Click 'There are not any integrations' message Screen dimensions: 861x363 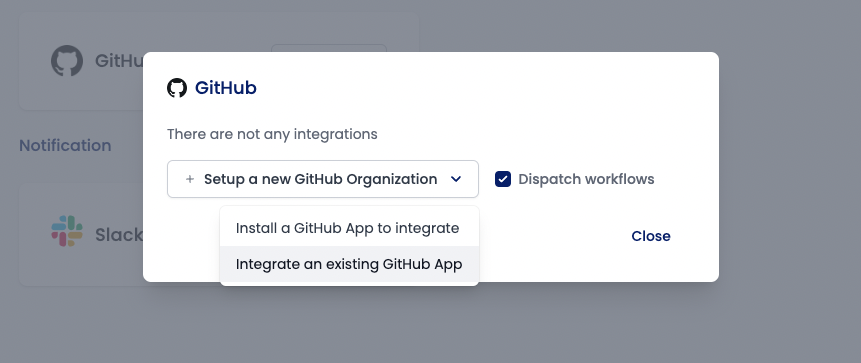[272, 134]
